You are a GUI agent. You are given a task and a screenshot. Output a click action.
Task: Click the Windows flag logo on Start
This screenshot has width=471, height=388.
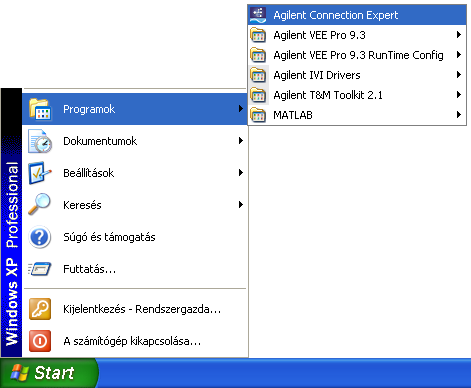(x=19, y=373)
